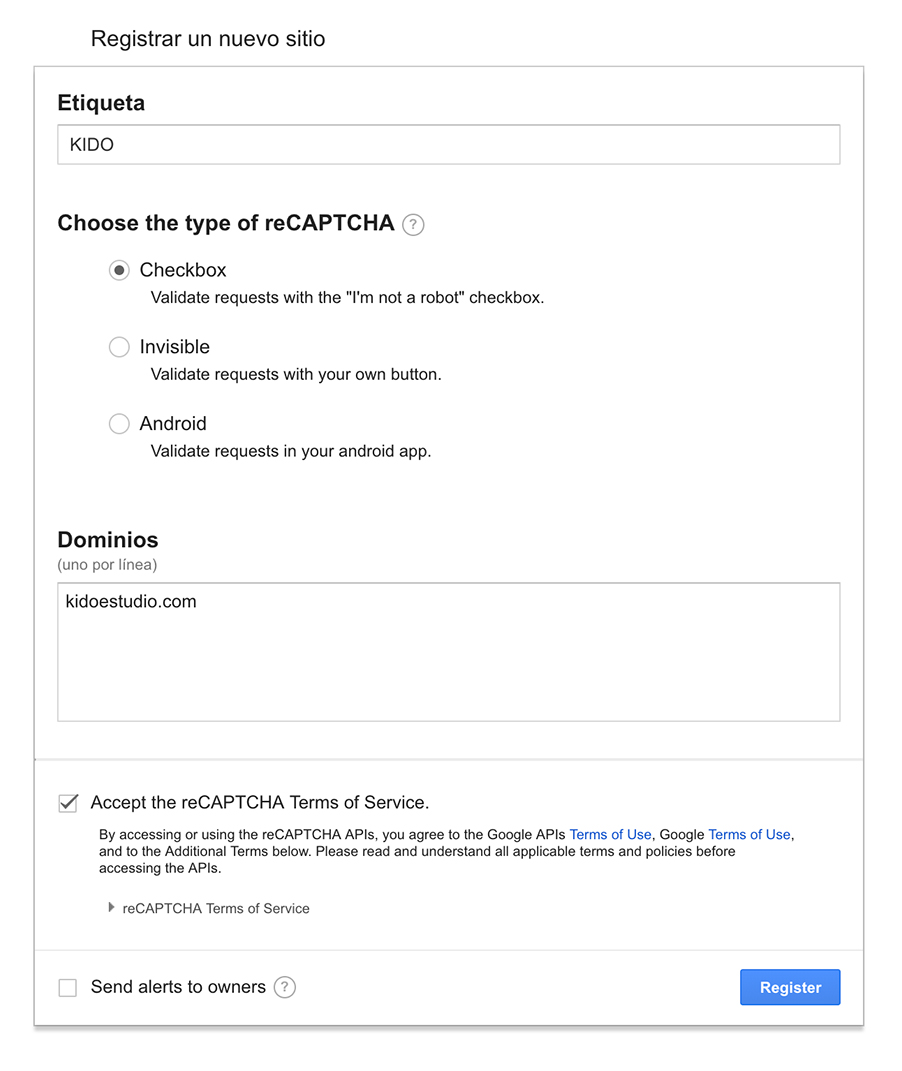
Task: Click the "Checkbox" option label text
Action: pyautogui.click(x=183, y=270)
